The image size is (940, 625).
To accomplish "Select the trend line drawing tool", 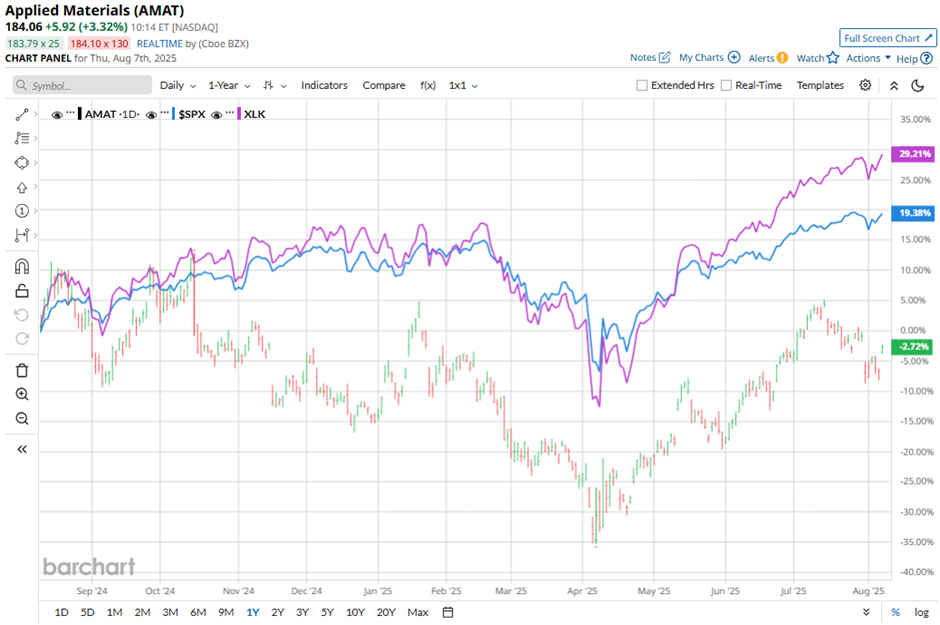I will [22, 114].
